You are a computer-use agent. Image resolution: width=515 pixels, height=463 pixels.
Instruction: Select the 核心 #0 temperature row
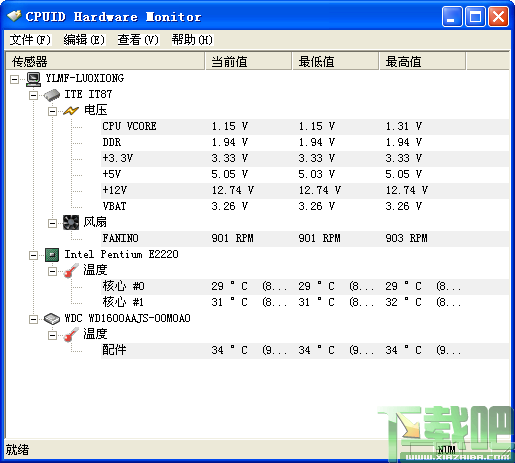[x=305, y=287]
